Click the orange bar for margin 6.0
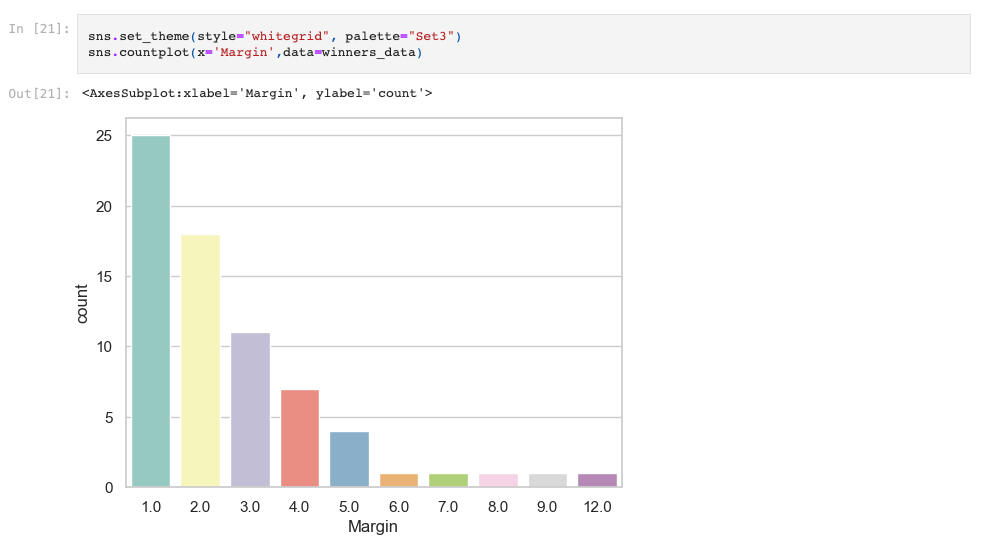This screenshot has height=545, width=987. pyautogui.click(x=399, y=480)
